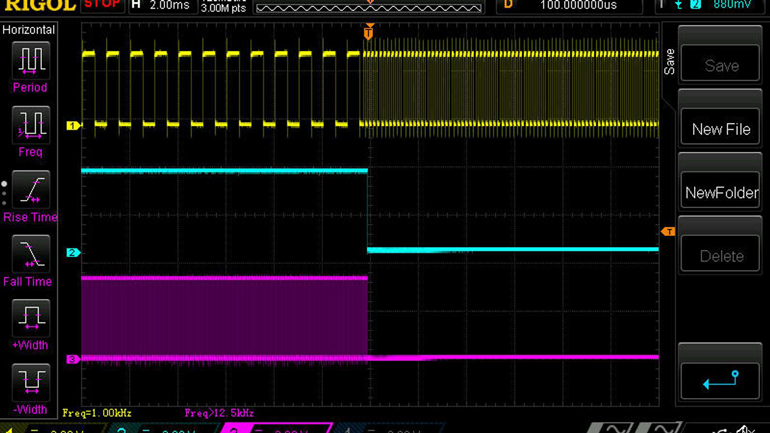Click the channel 2 tab in bottom bar
The width and height of the screenshot is (770, 433).
(x=165, y=428)
